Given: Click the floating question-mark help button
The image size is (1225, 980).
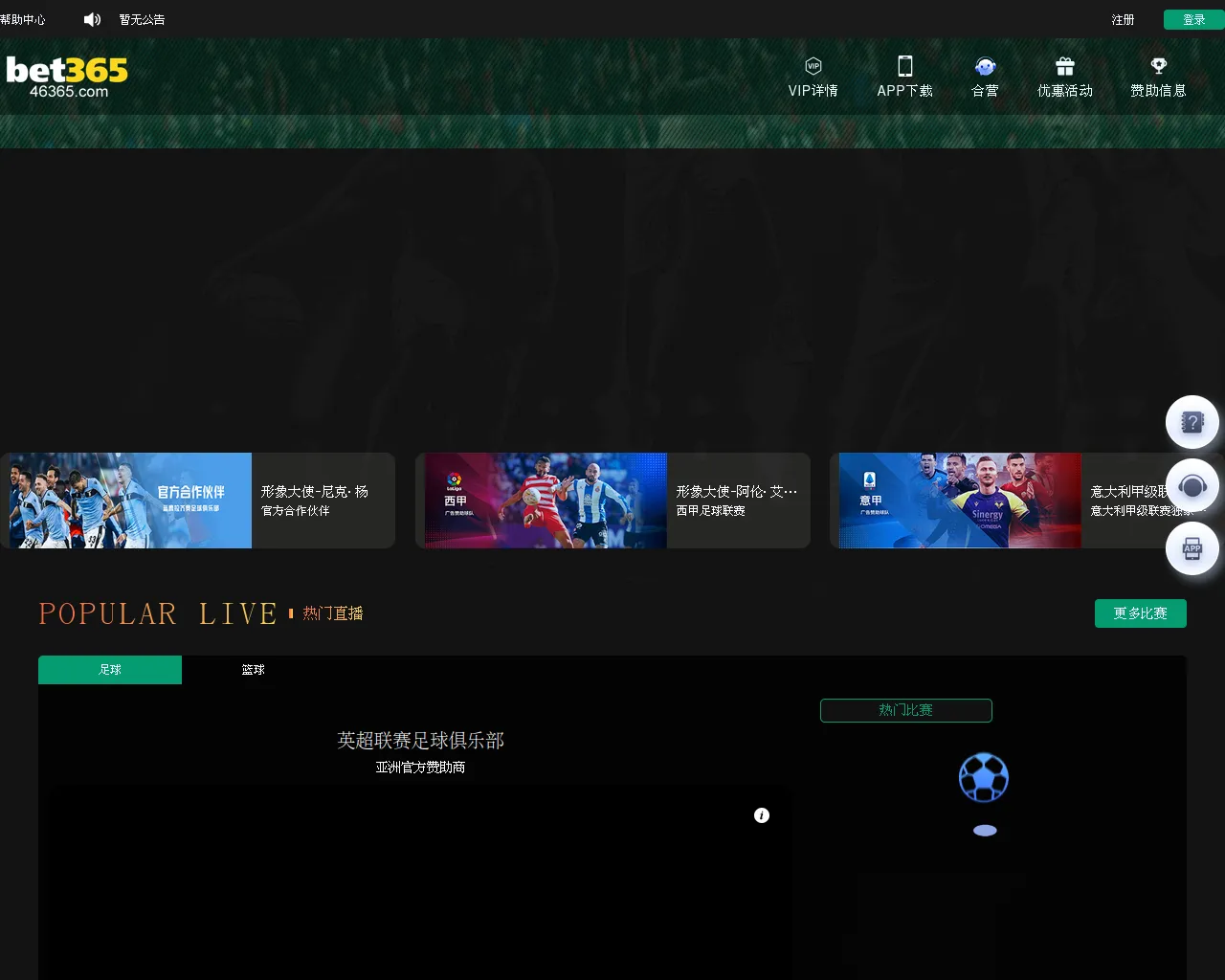Looking at the screenshot, I should click(x=1192, y=422).
